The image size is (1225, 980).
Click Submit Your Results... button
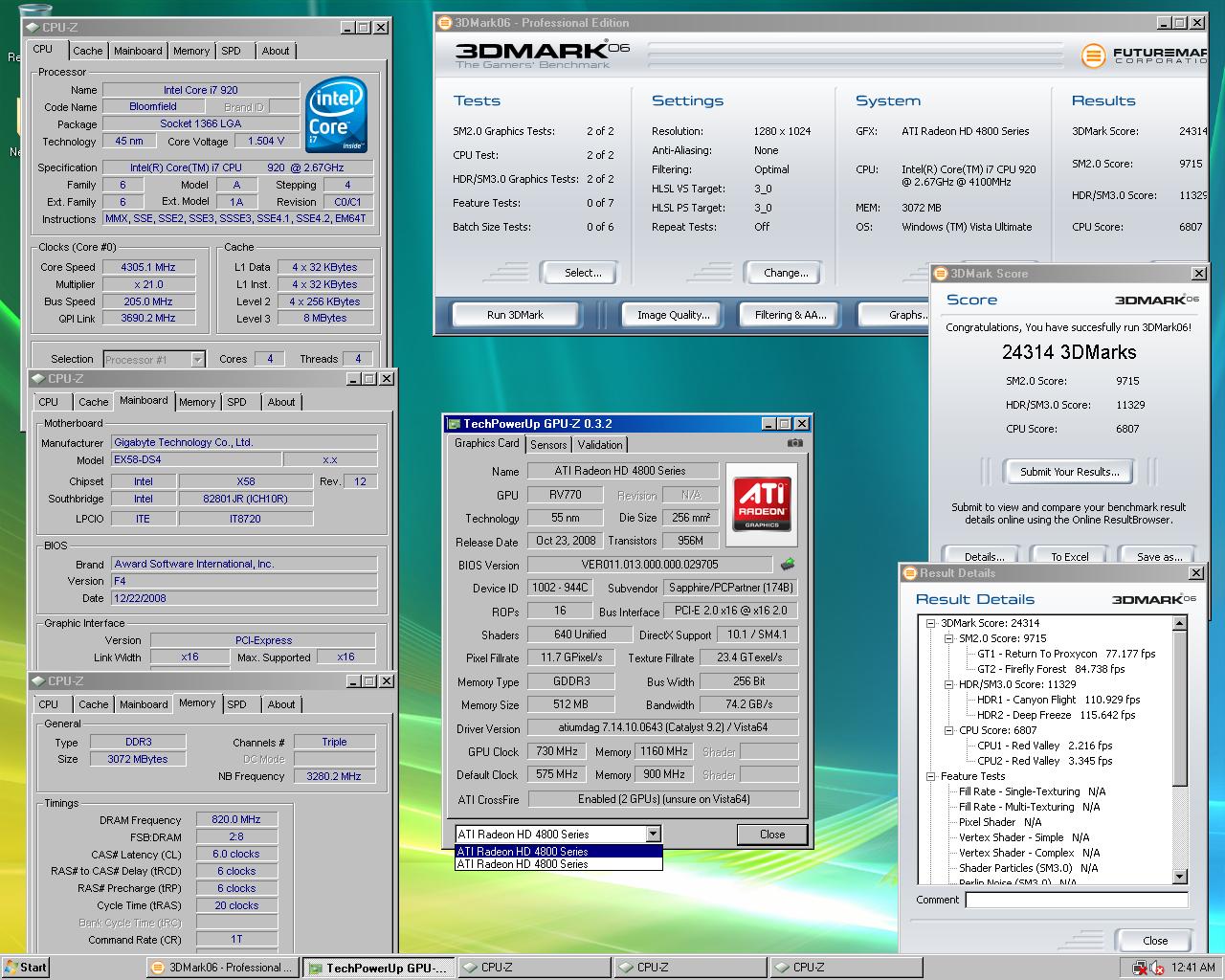tap(1069, 472)
